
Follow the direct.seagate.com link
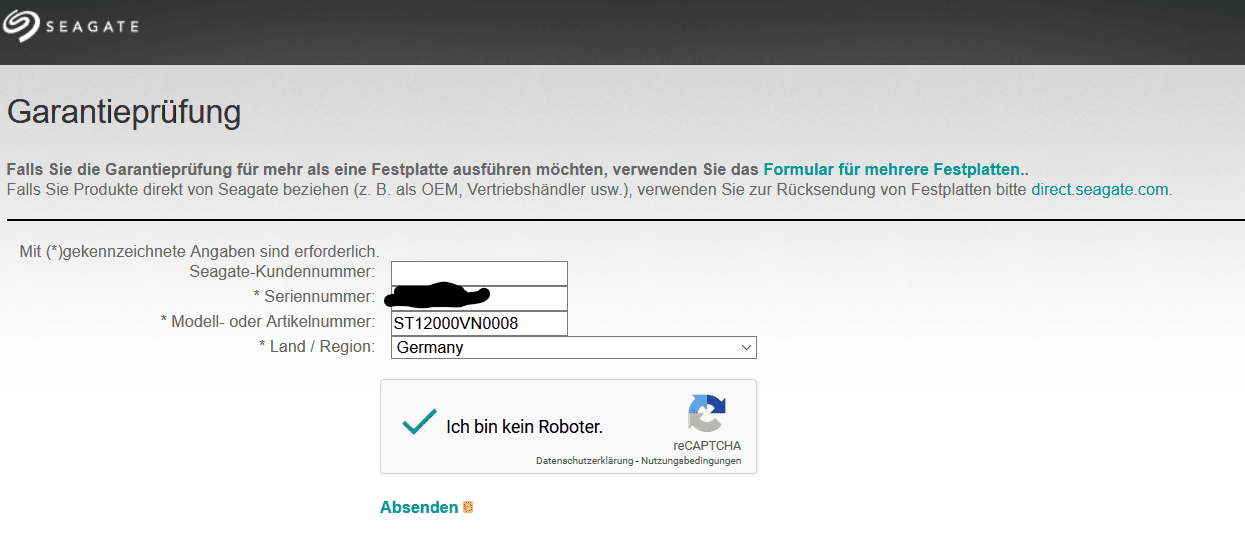click(1099, 189)
